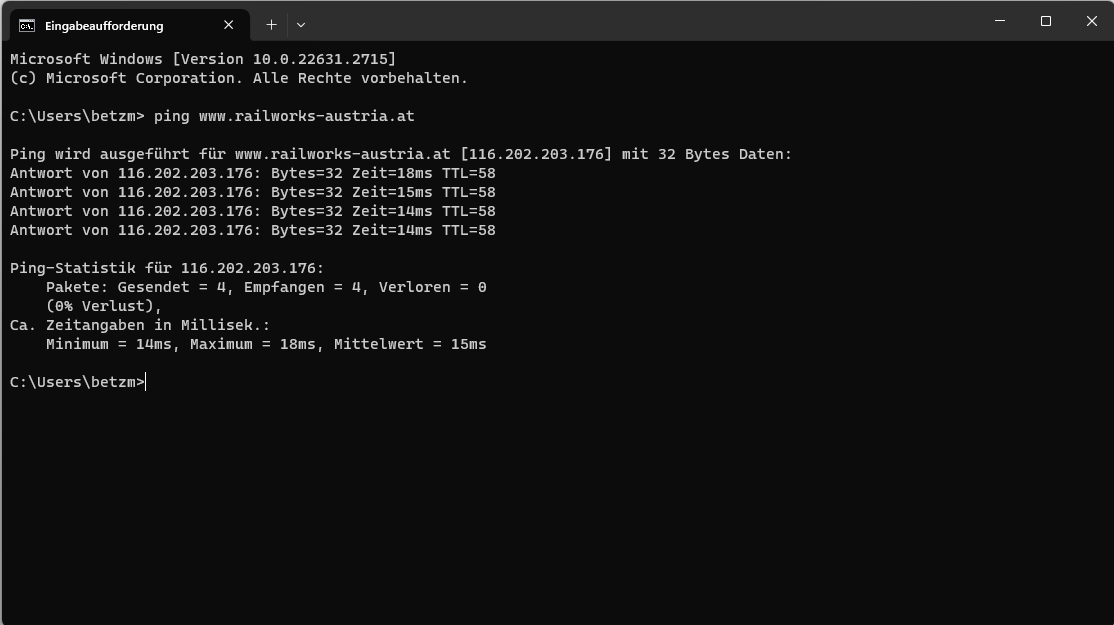This screenshot has height=625, width=1114.
Task: Close the terminal window
Action: tap(1092, 21)
